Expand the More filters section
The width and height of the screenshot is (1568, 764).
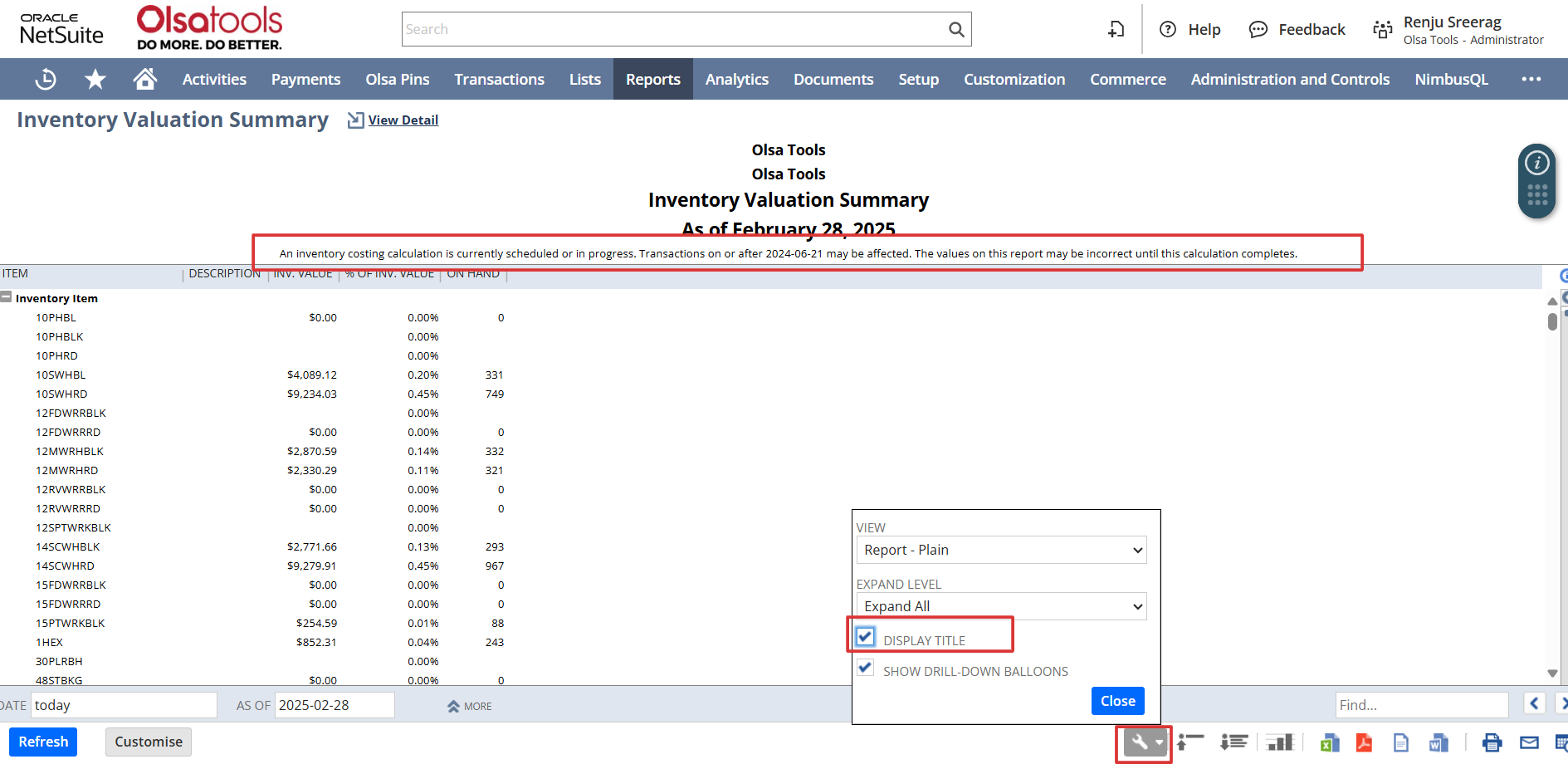tap(469, 706)
